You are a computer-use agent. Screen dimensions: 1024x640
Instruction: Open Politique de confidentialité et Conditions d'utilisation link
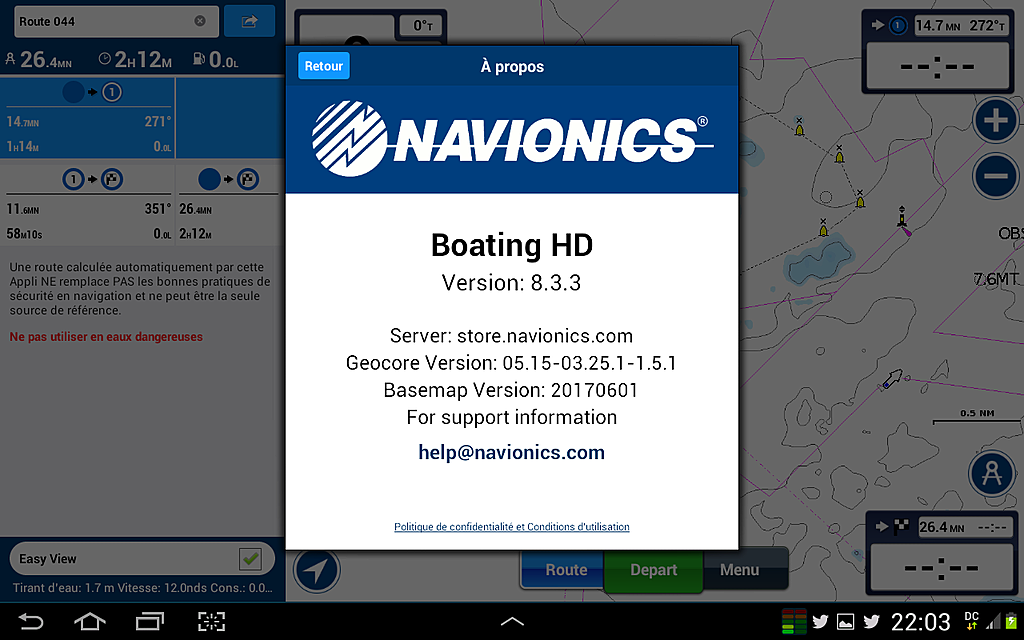pyautogui.click(x=511, y=526)
